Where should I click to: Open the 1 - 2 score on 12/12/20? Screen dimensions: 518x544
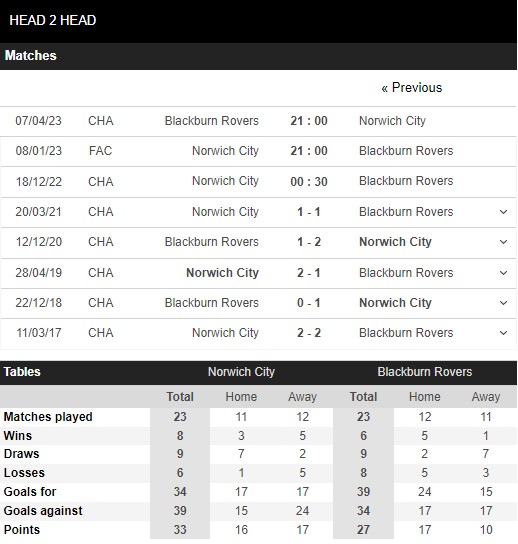pos(309,242)
